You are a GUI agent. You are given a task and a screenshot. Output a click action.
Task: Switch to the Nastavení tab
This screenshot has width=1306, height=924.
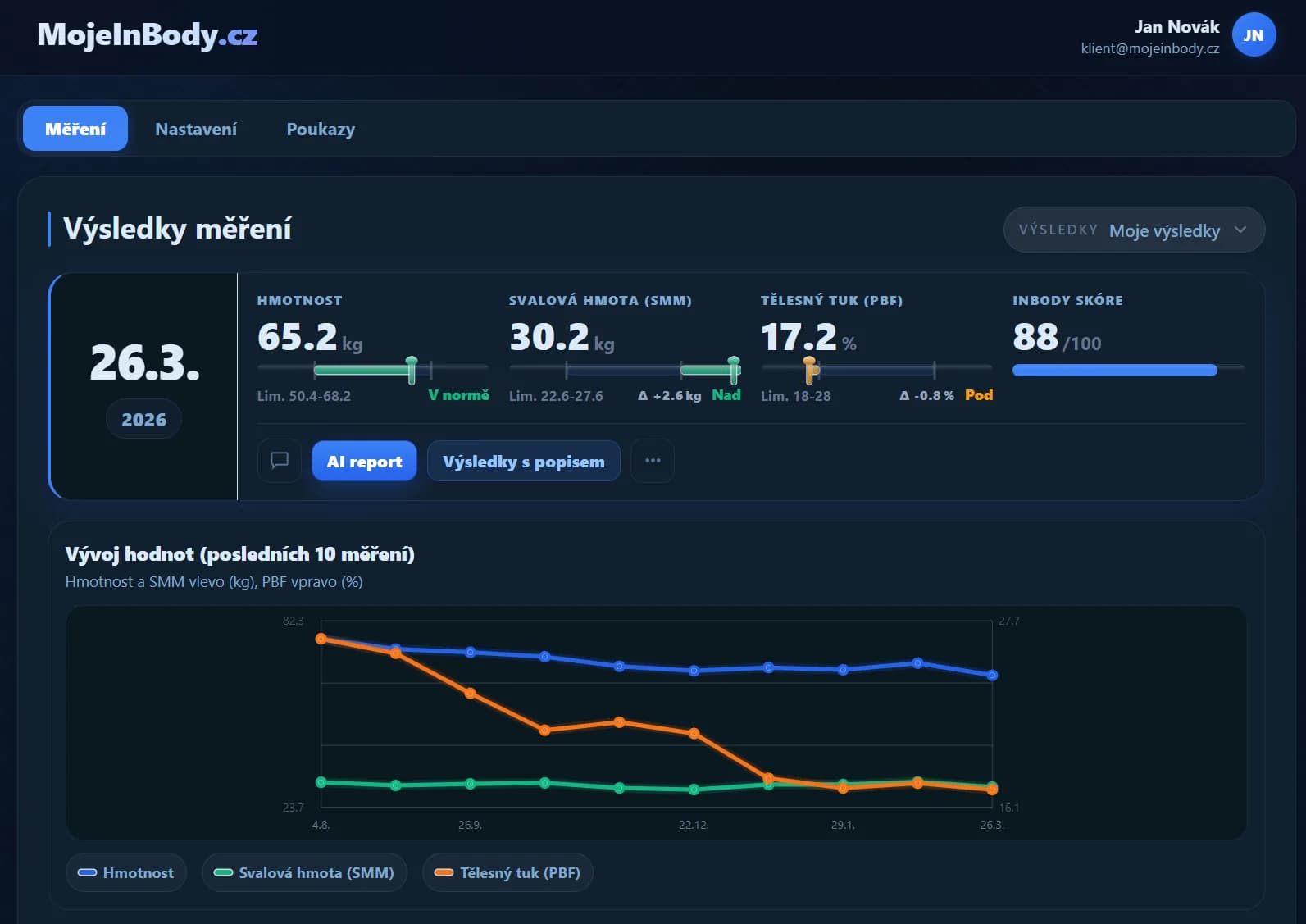(x=196, y=129)
